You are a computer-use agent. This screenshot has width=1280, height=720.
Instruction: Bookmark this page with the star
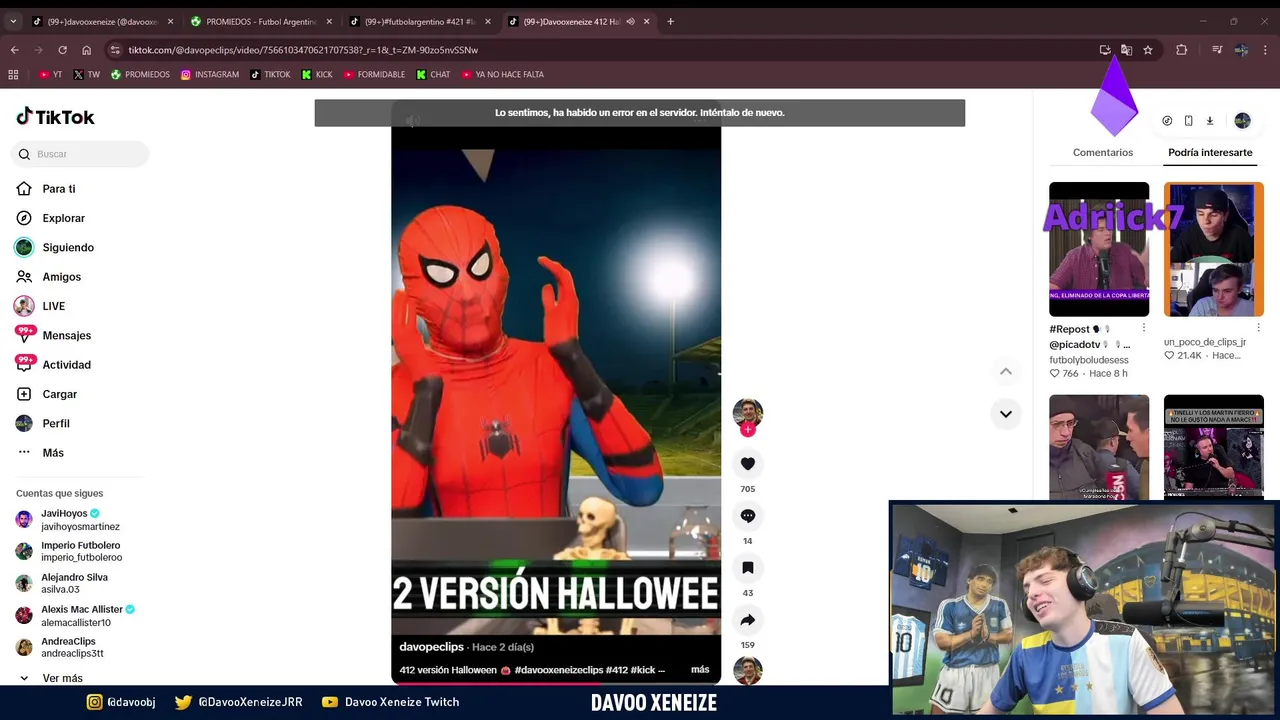click(x=1148, y=50)
